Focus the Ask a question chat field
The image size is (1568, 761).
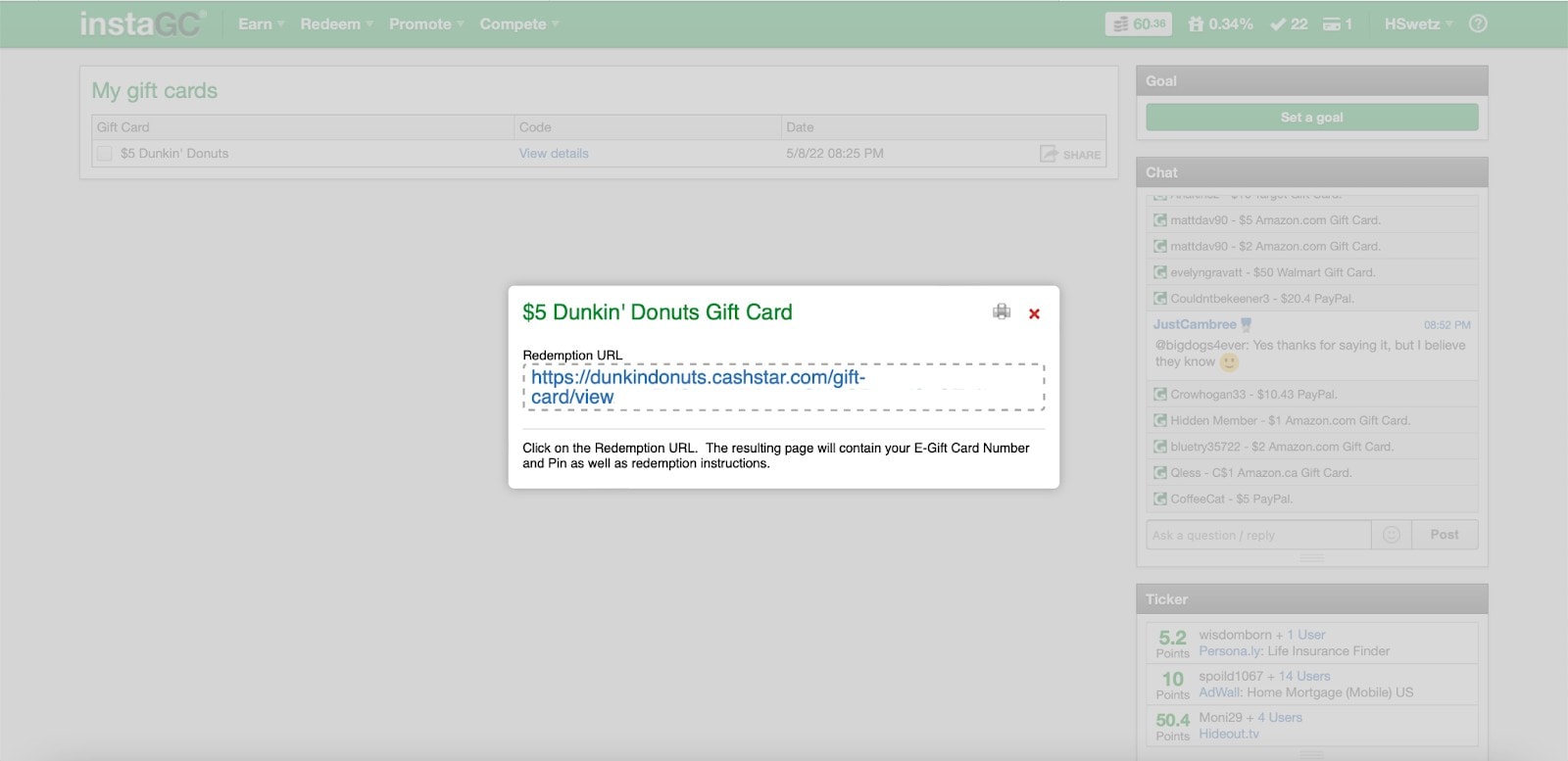click(x=1258, y=535)
